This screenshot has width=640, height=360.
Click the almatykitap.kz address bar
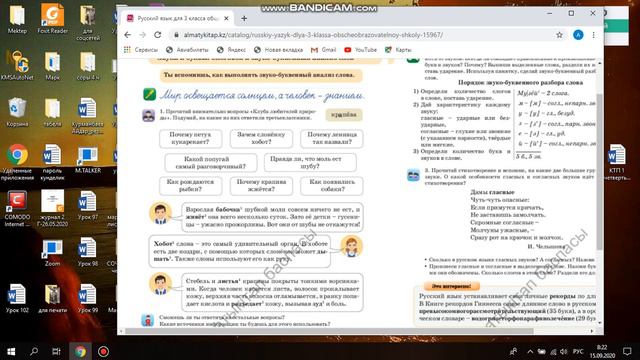(313, 35)
